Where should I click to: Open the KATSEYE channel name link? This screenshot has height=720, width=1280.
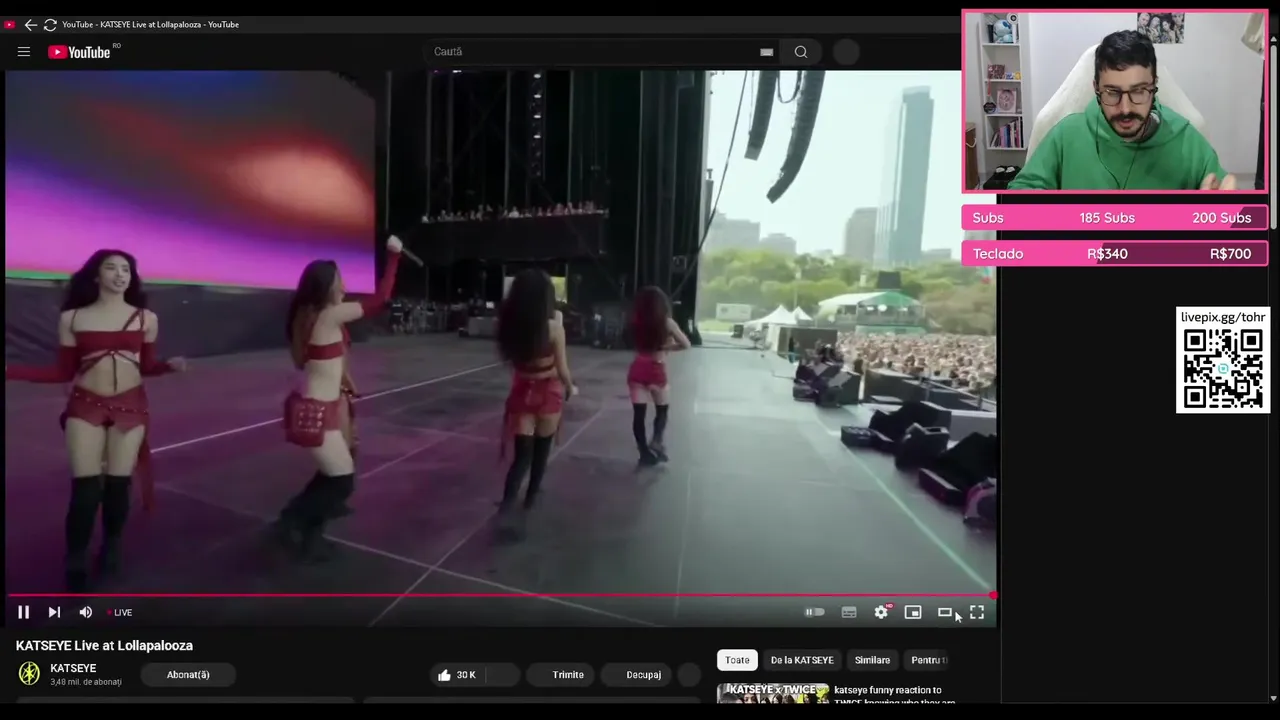click(73, 668)
